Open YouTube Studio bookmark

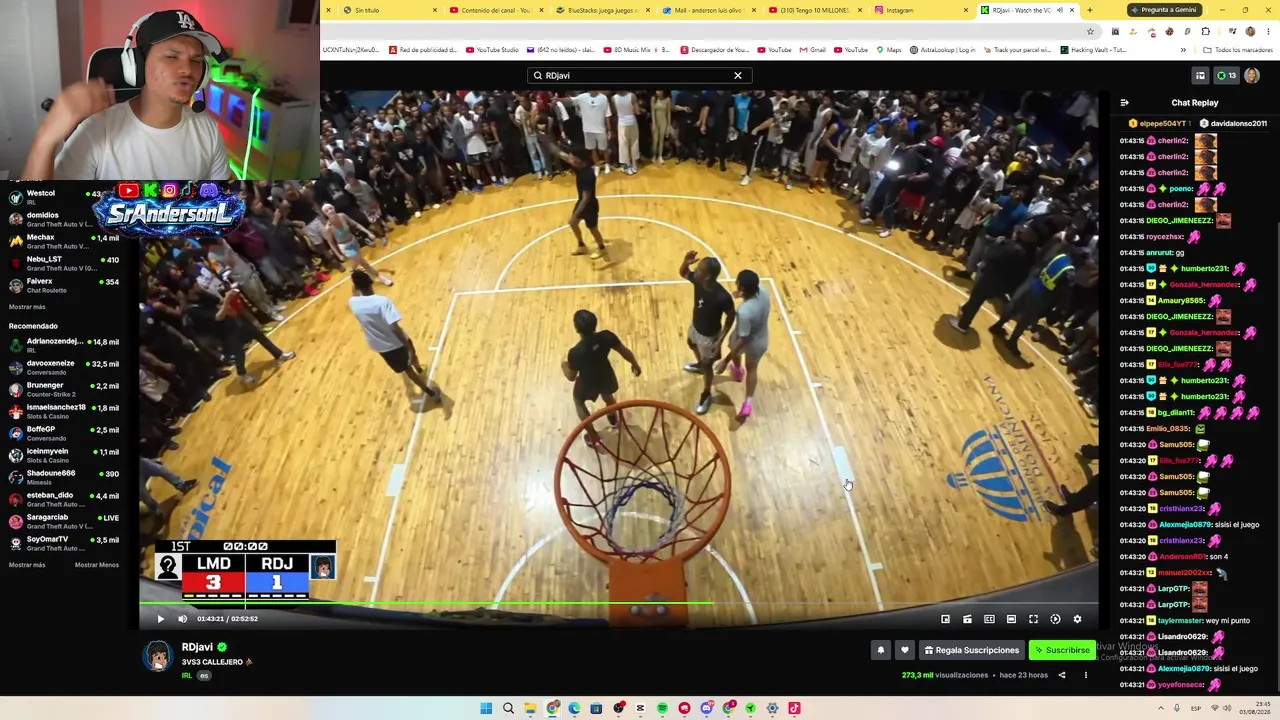491,50
